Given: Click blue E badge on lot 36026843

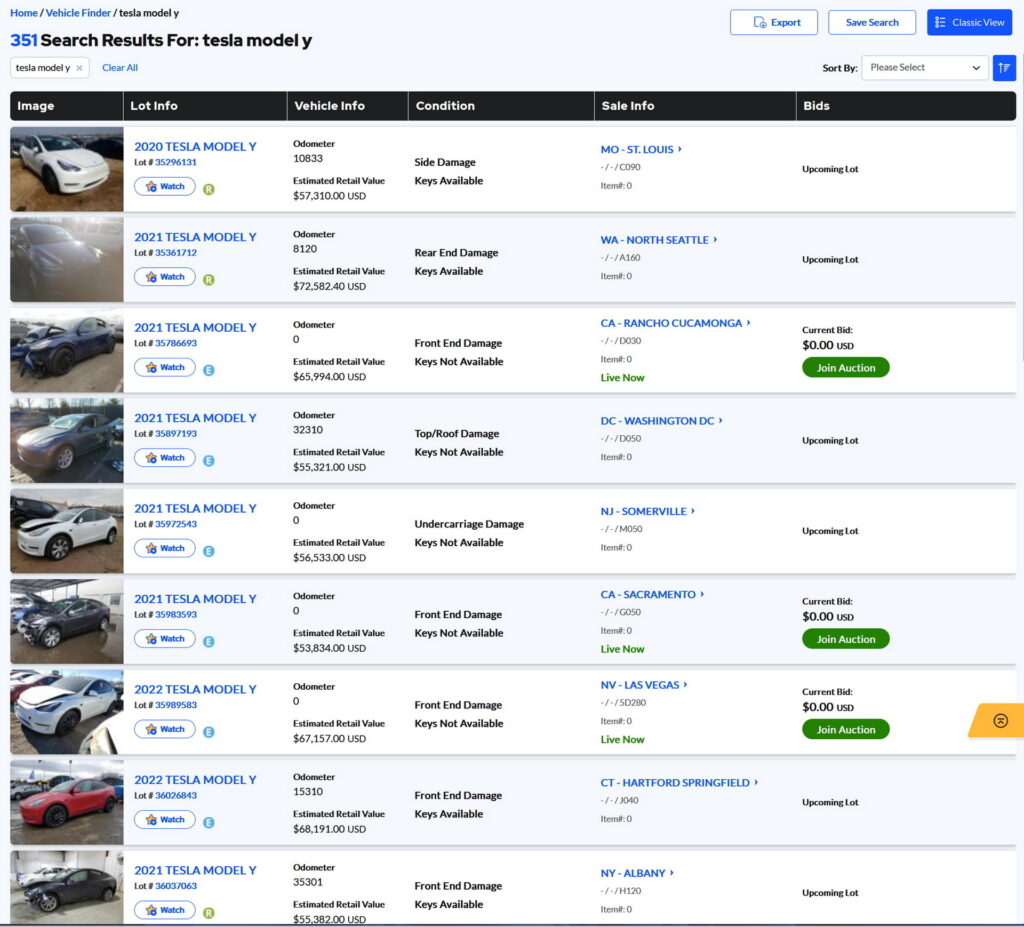Looking at the screenshot, I should click(209, 821).
